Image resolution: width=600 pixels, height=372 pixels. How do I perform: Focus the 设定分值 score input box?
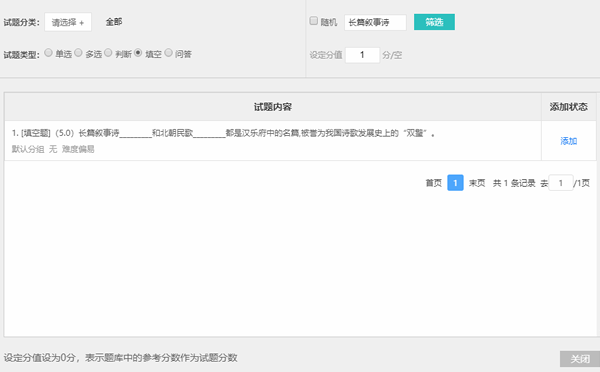click(362, 55)
